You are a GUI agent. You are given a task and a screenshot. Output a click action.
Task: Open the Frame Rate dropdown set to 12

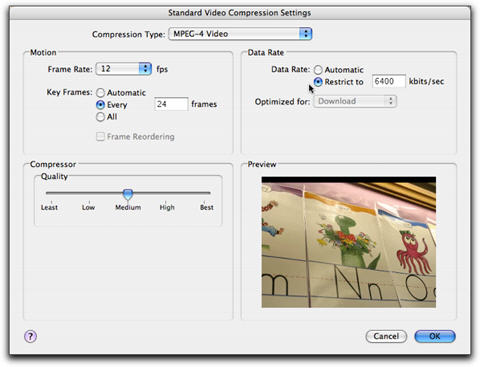(x=124, y=69)
